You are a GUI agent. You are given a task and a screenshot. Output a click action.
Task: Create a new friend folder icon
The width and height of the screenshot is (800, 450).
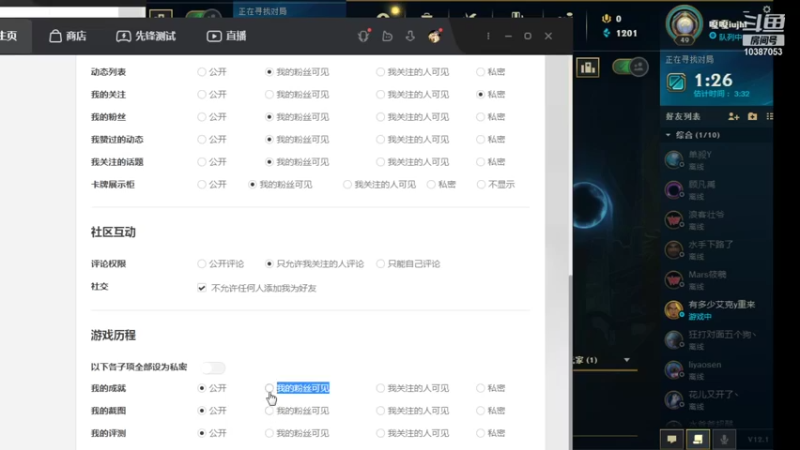tap(753, 117)
